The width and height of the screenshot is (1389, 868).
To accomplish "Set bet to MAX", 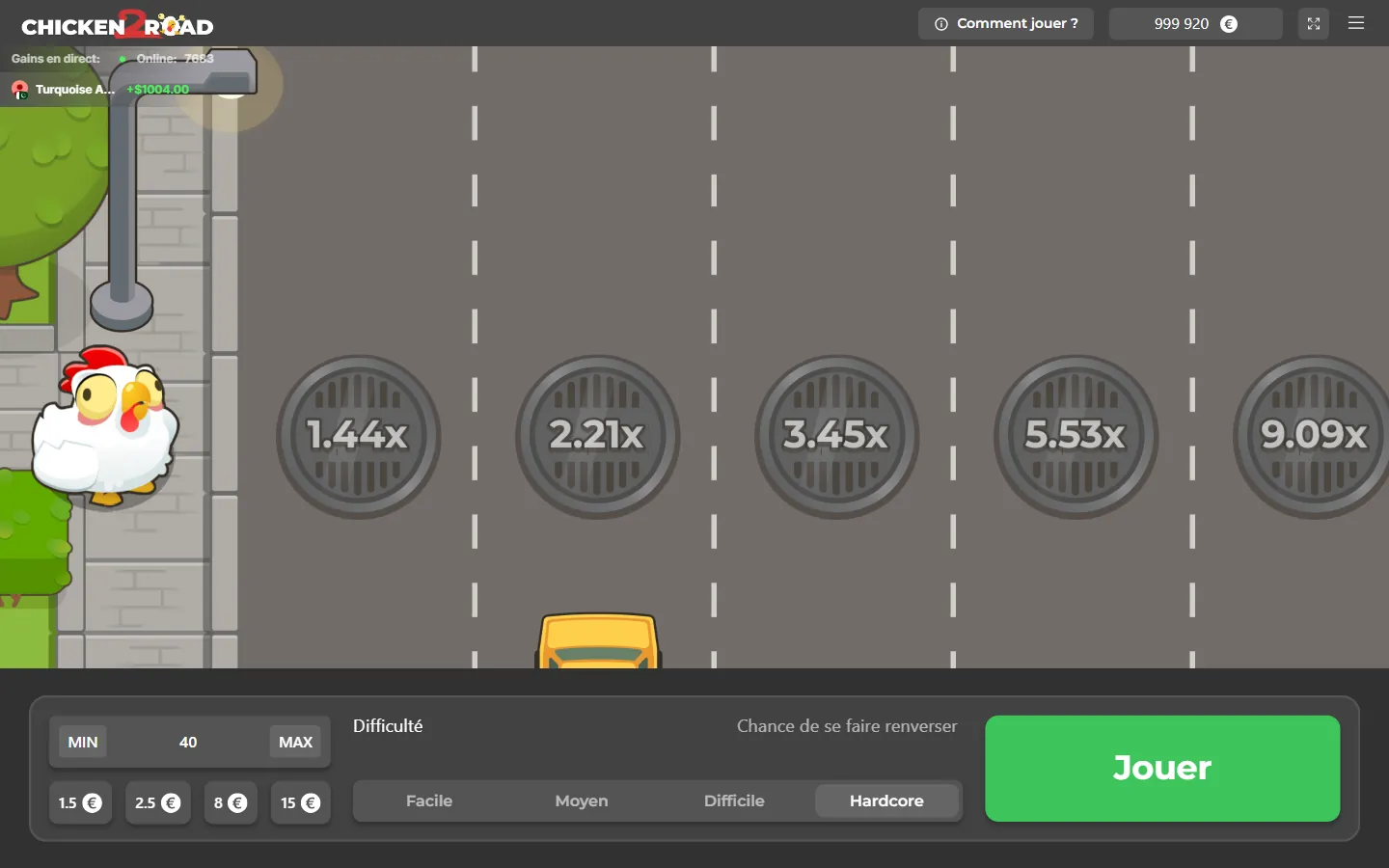I will point(296,742).
